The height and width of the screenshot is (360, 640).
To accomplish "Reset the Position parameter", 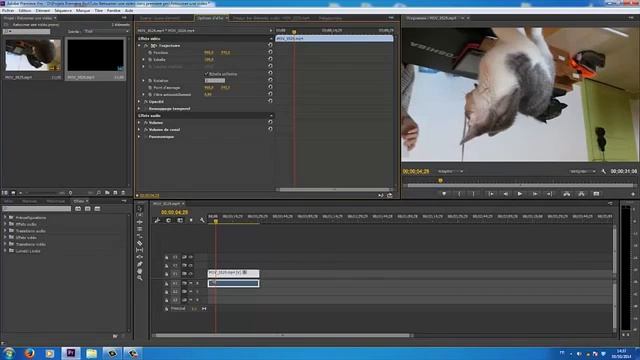I will (x=270, y=52).
